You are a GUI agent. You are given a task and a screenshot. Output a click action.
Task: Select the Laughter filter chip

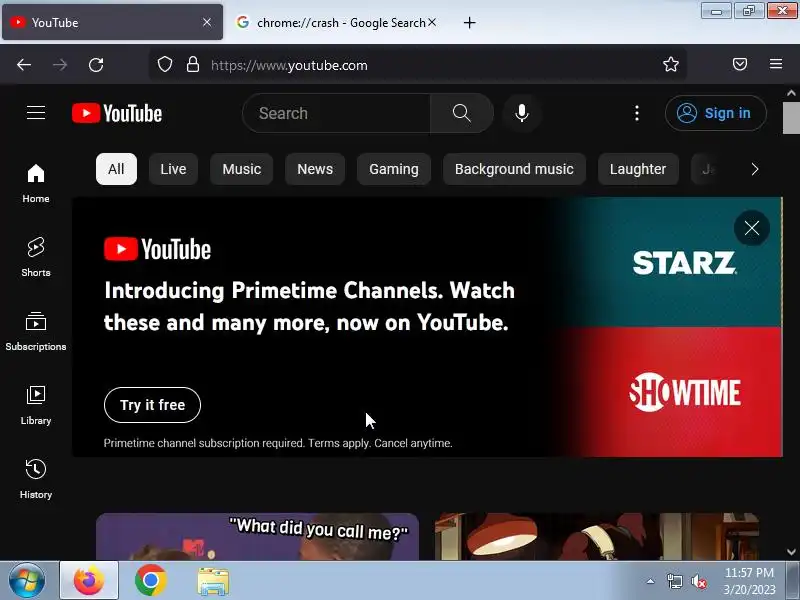point(638,169)
